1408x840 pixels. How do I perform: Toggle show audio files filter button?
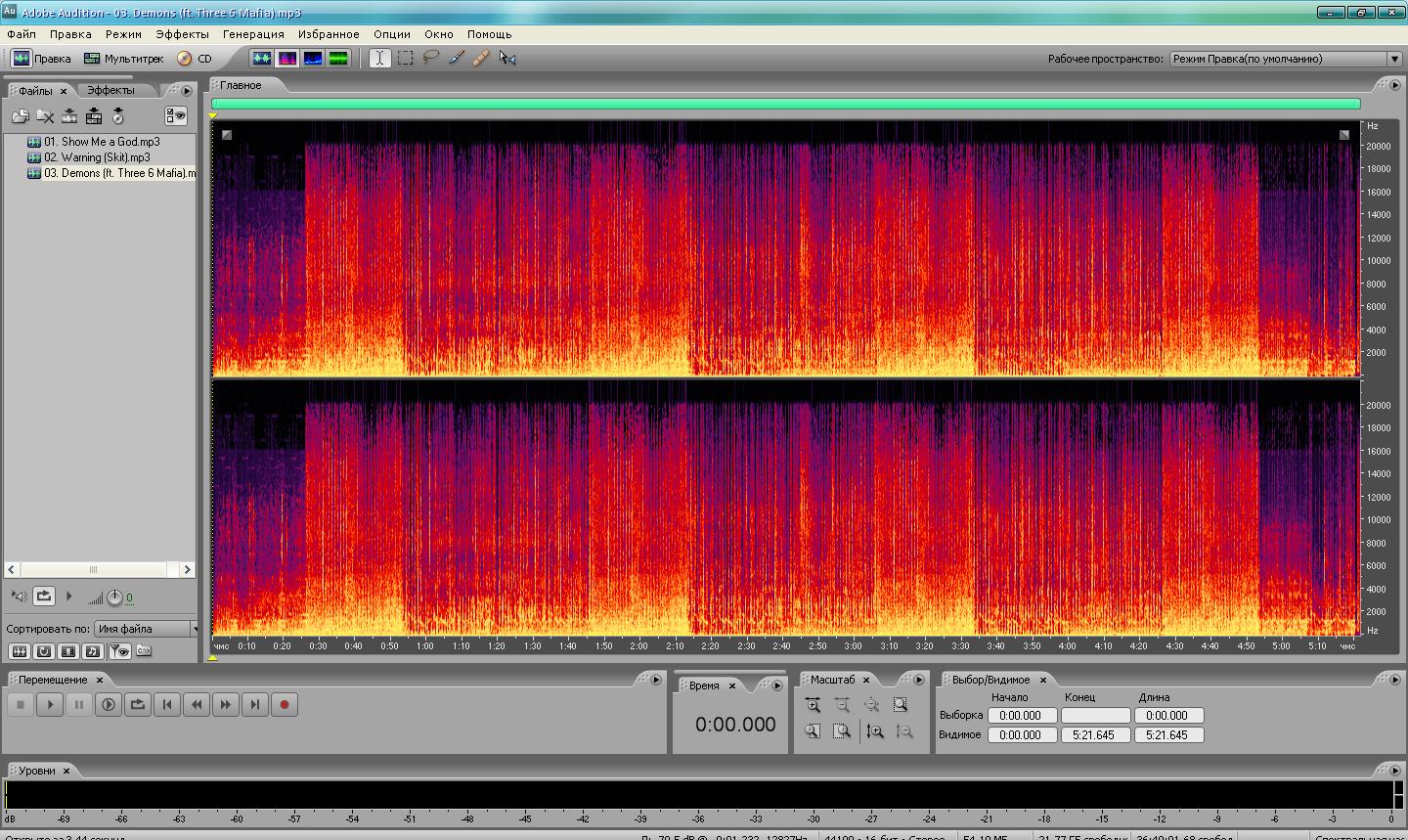pos(19,651)
